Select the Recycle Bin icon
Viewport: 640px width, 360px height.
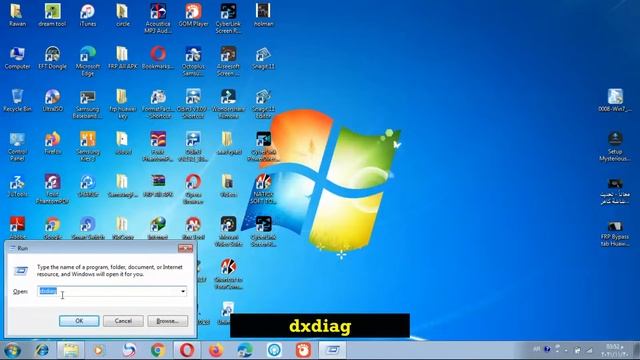(x=17, y=101)
